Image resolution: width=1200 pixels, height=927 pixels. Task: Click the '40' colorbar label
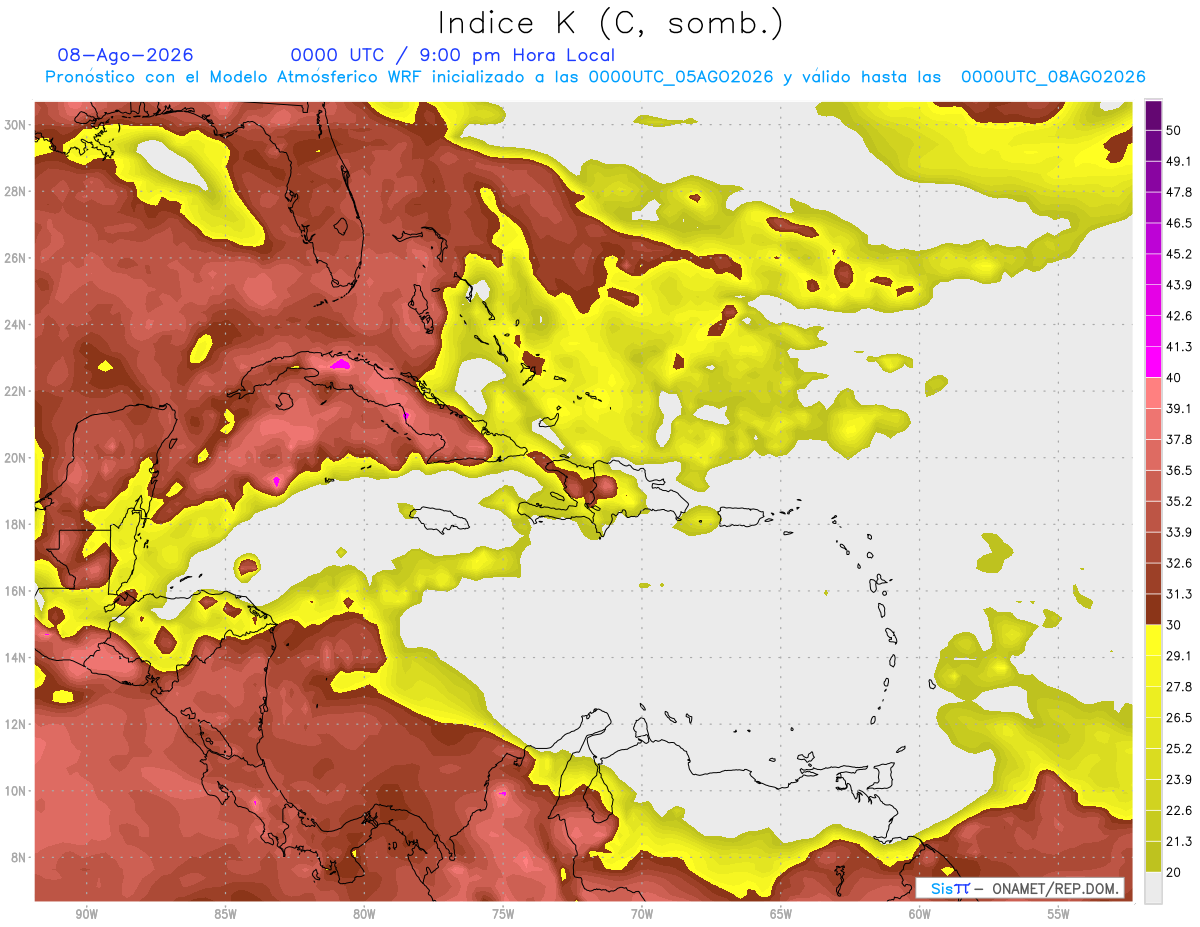click(1174, 378)
